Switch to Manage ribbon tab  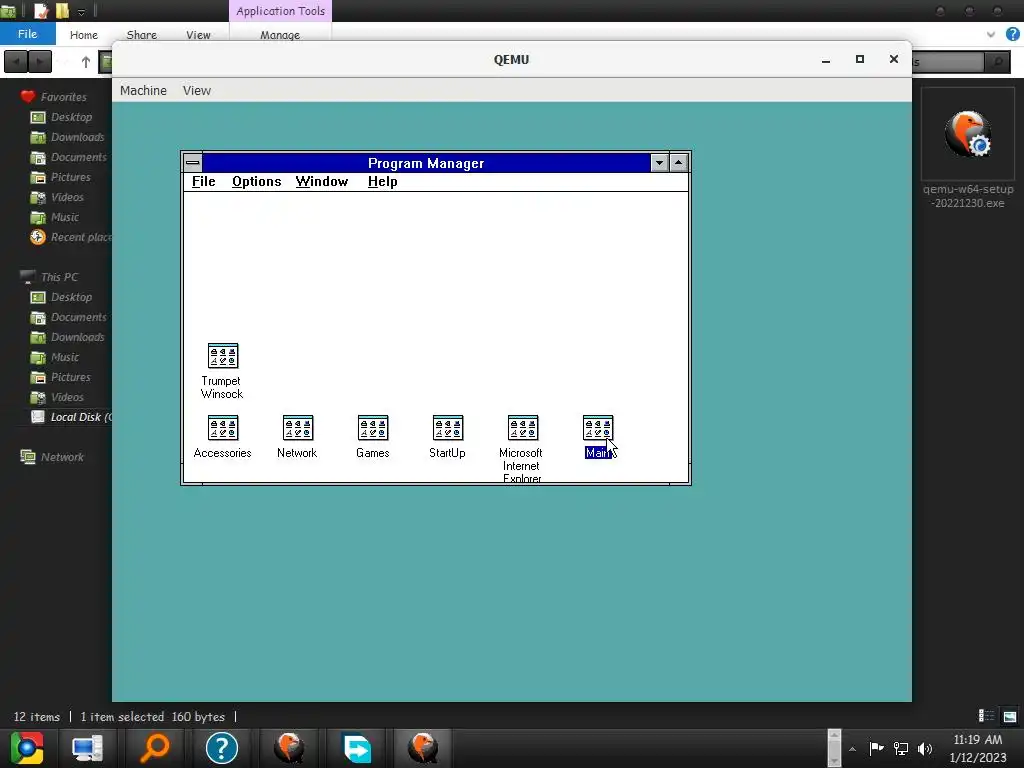click(280, 35)
